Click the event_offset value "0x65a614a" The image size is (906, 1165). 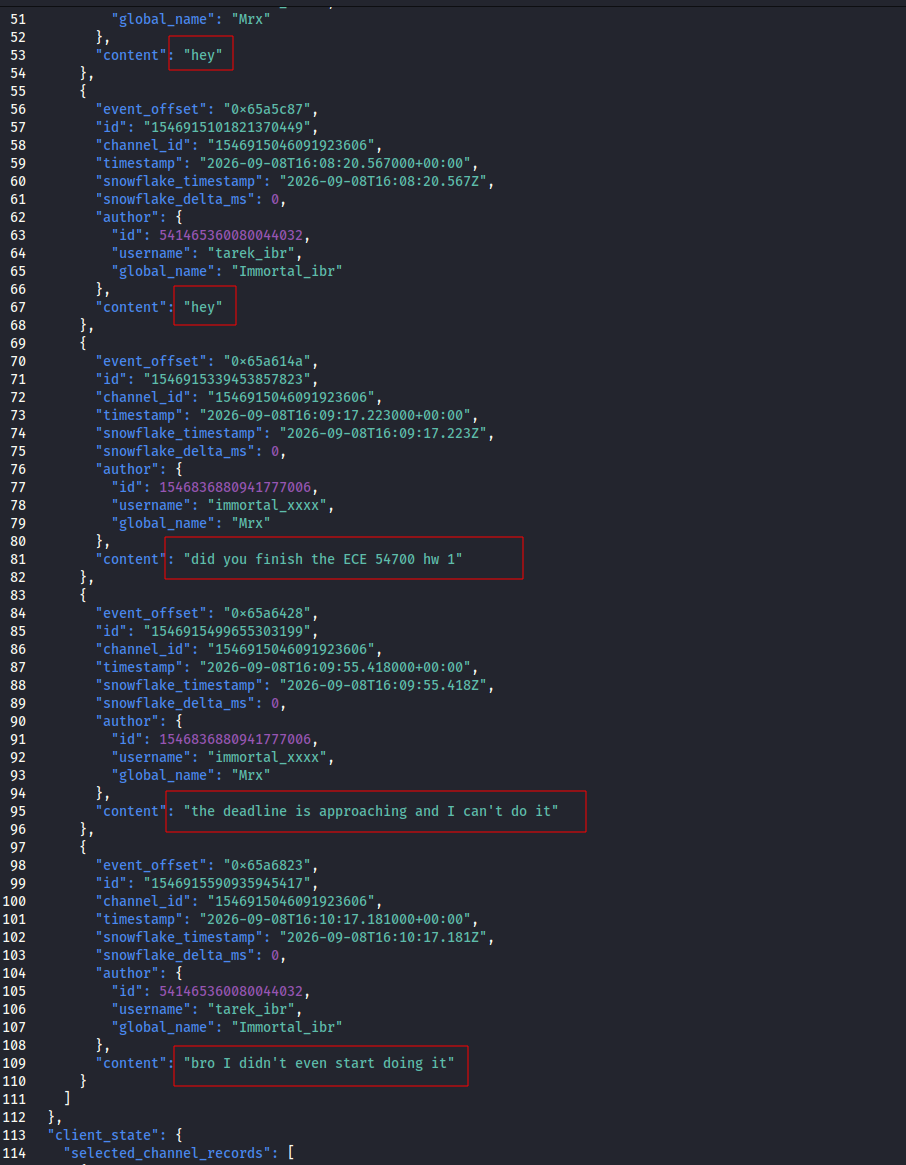tap(267, 361)
